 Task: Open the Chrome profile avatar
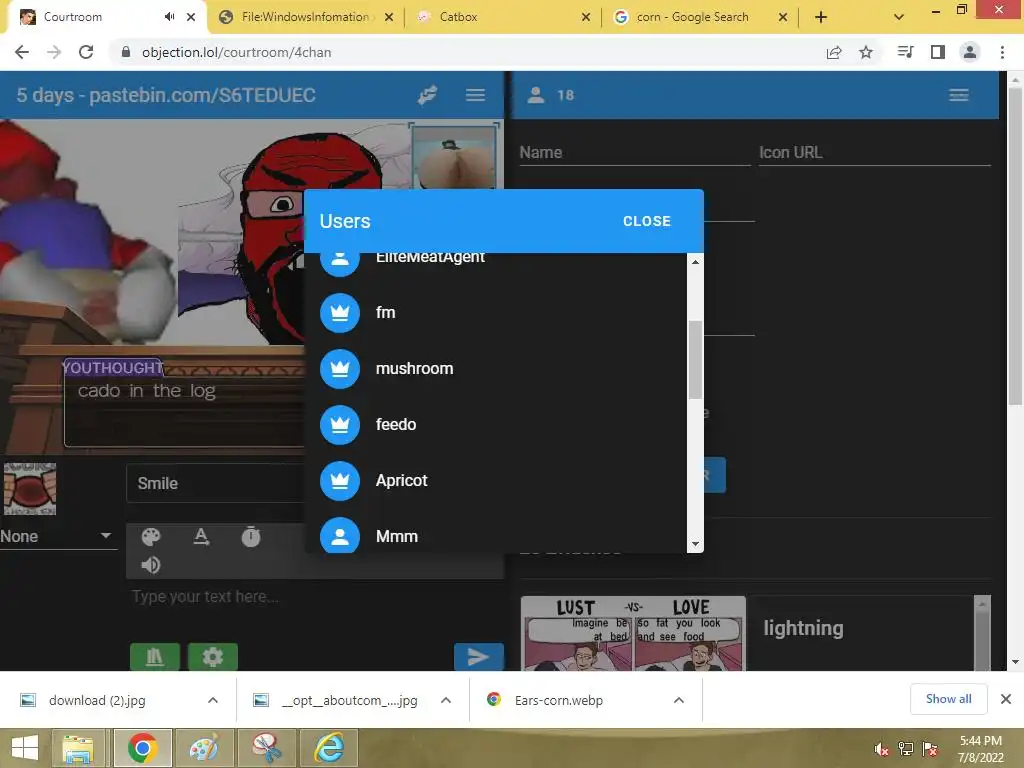[x=970, y=52]
